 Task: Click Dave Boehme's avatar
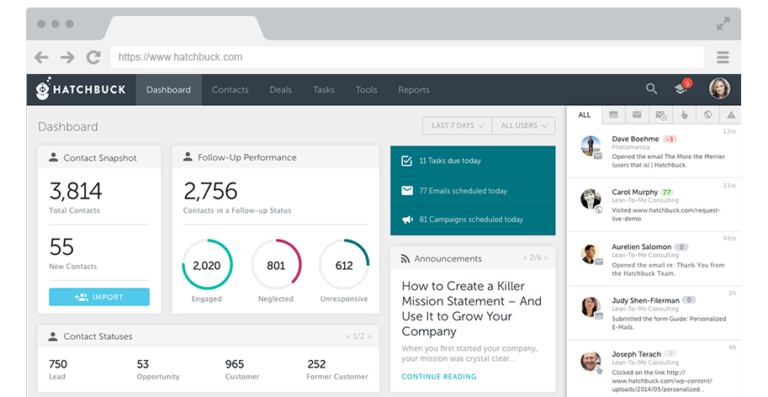tap(591, 146)
